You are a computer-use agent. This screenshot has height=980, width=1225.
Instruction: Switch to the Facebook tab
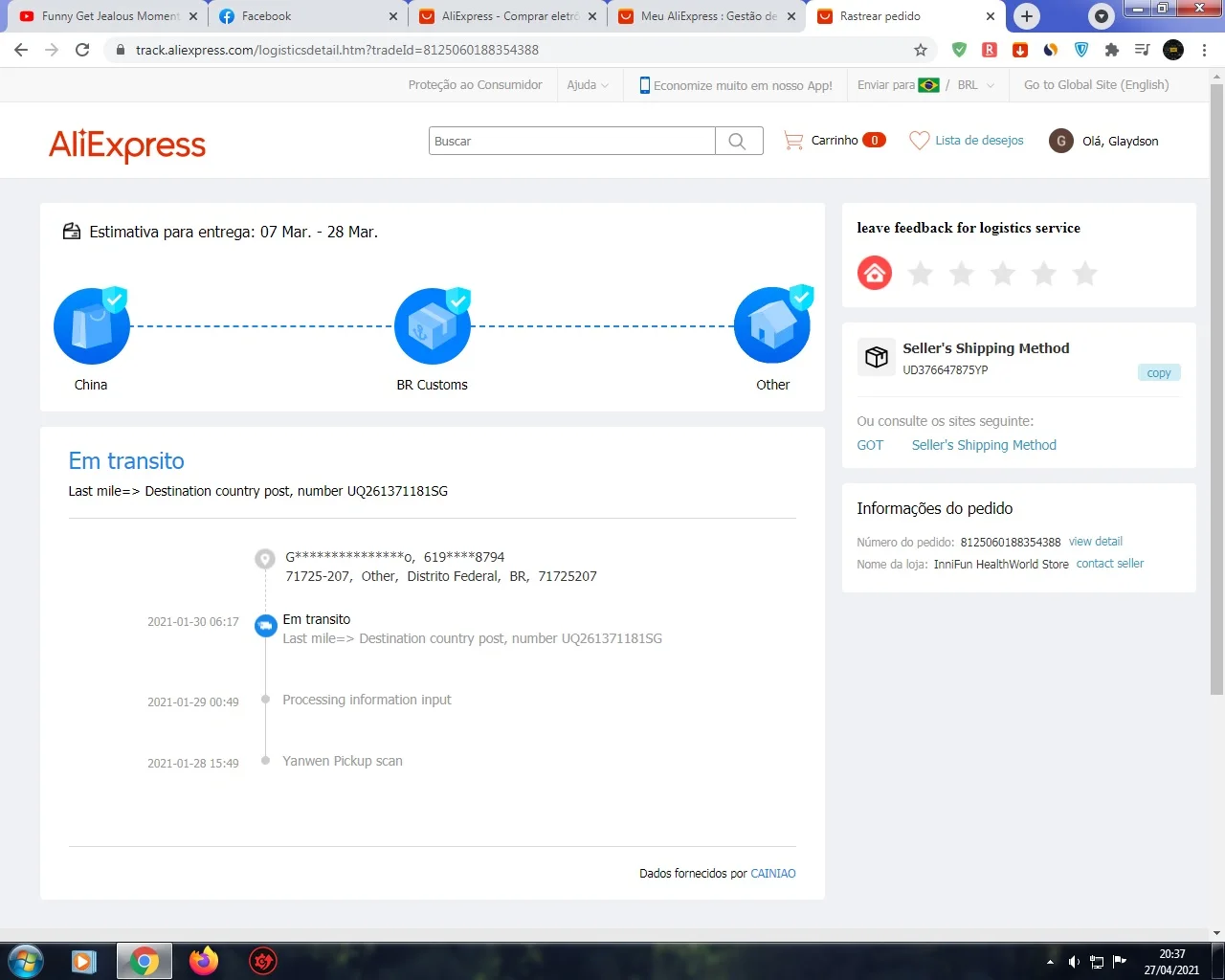[308, 16]
